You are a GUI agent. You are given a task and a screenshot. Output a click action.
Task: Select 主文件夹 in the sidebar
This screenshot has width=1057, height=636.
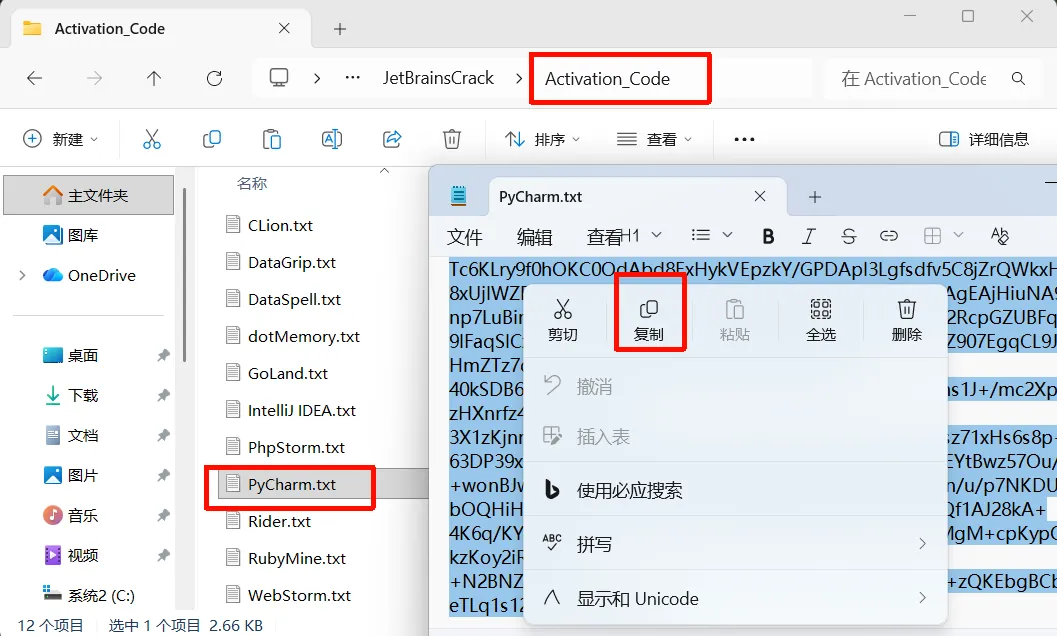tap(88, 196)
